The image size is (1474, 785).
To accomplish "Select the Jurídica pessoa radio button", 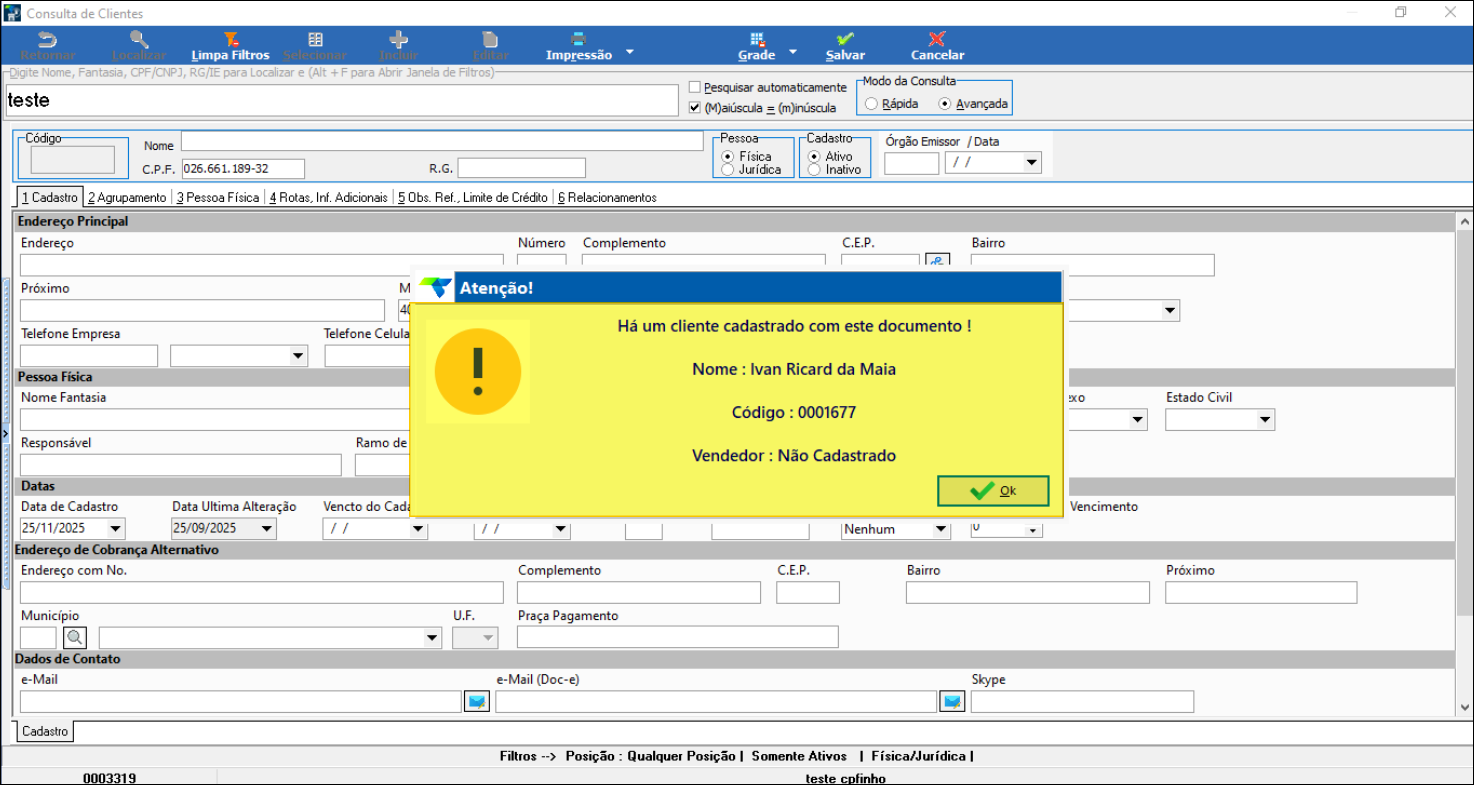I will pos(727,170).
